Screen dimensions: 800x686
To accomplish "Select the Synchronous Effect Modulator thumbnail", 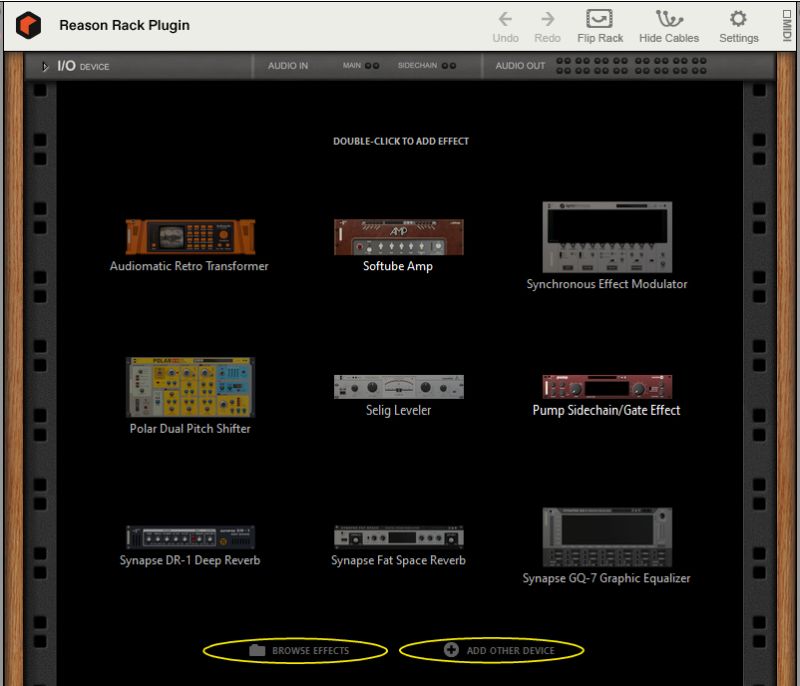I will point(607,237).
